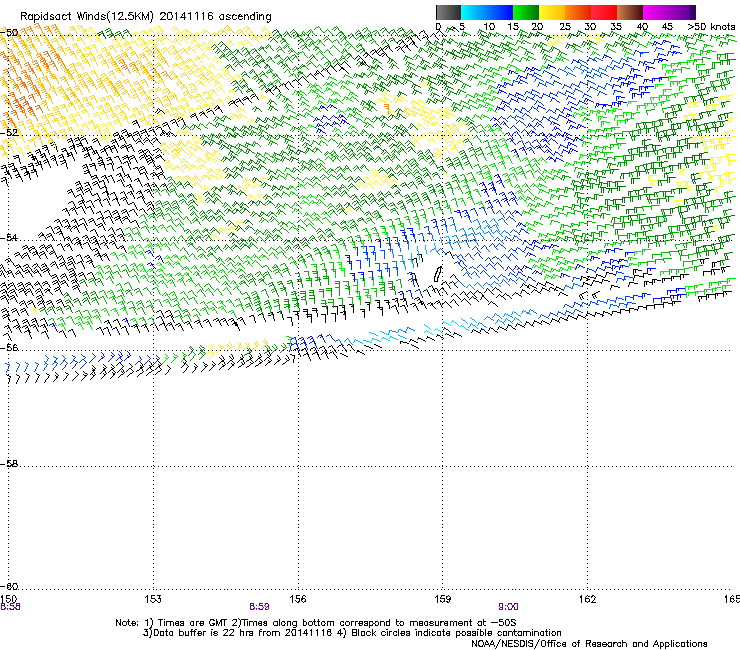The height and width of the screenshot is (650, 740).
Task: Click the 156 longitude axis label
Action: coord(298,599)
